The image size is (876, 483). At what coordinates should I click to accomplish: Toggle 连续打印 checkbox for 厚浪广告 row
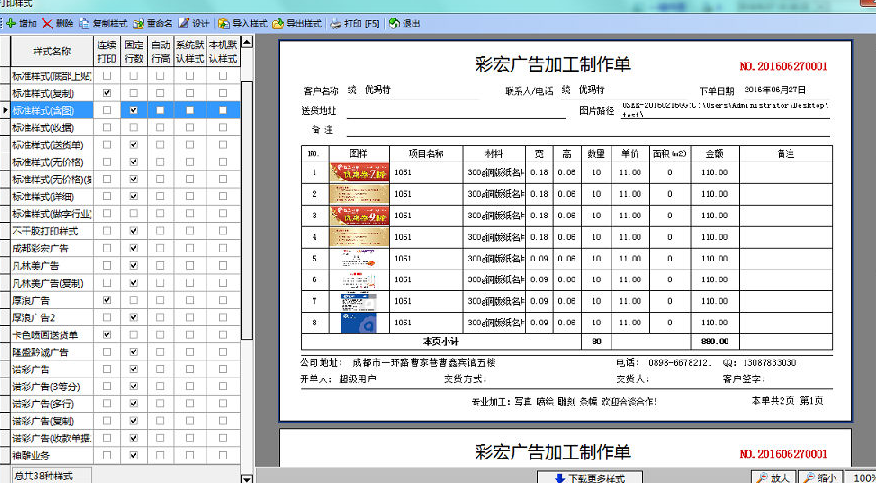click(x=107, y=300)
